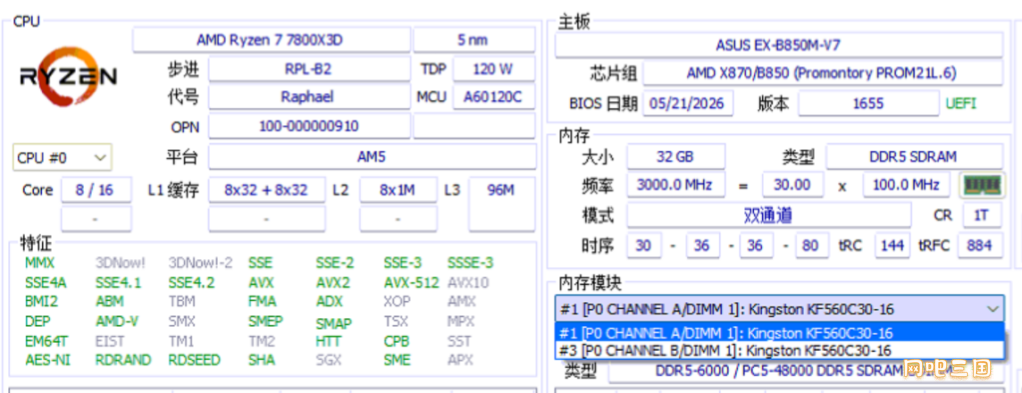This screenshot has height=393, width=1022.
Task: Click the BMI2 feature flag
Action: [41, 302]
